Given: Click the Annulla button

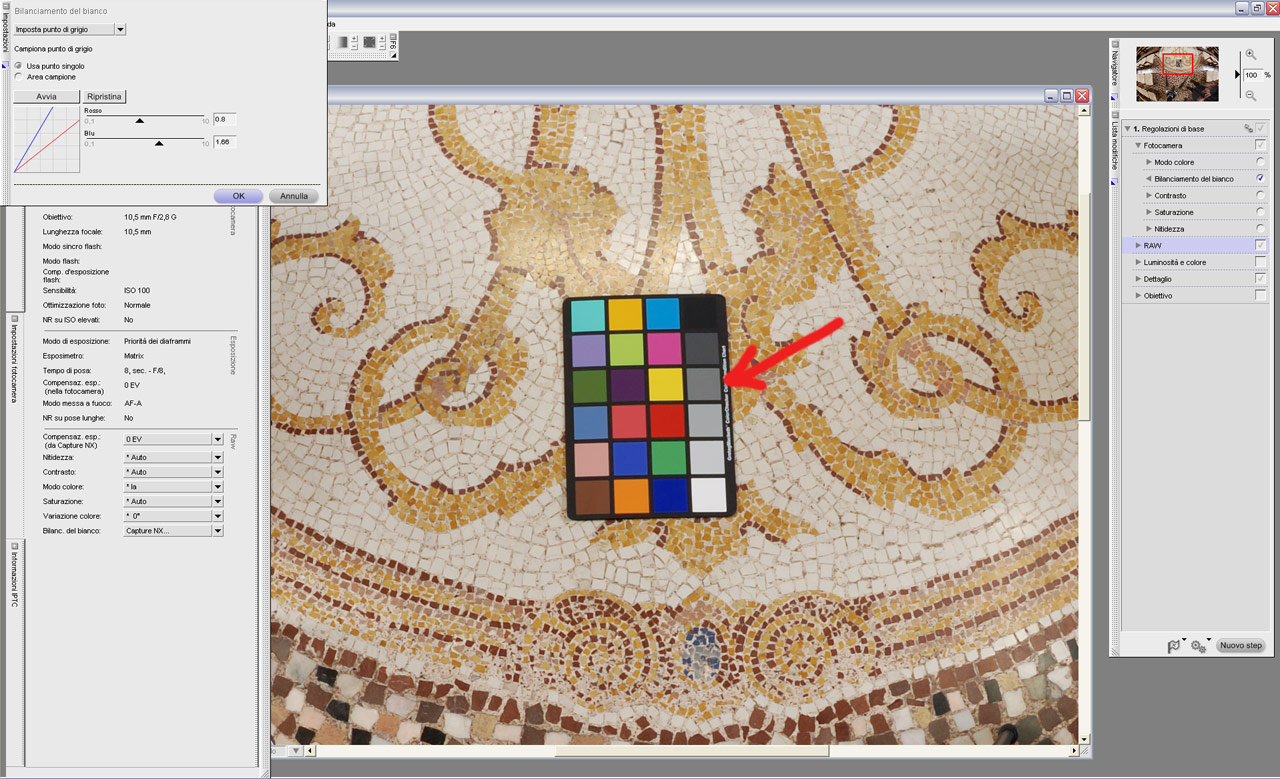Looking at the screenshot, I should pos(294,196).
